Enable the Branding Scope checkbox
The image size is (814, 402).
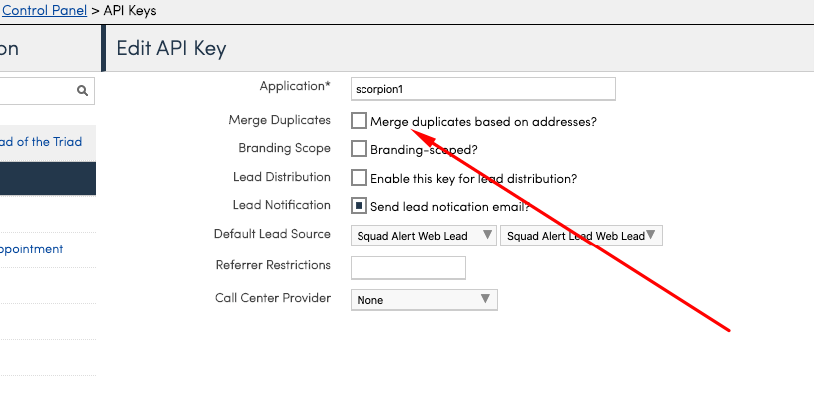coord(359,149)
